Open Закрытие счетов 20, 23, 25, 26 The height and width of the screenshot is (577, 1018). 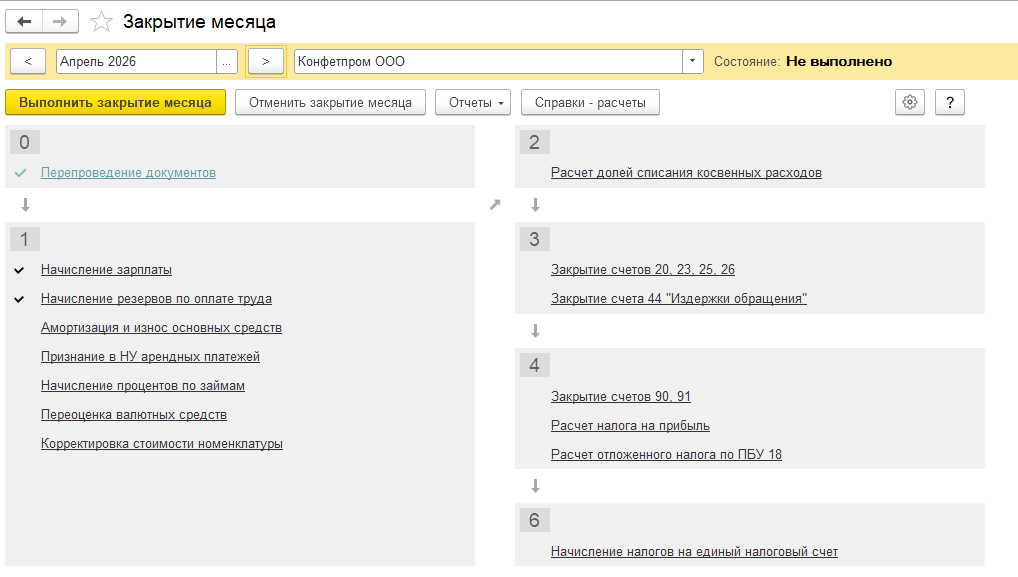click(x=643, y=270)
